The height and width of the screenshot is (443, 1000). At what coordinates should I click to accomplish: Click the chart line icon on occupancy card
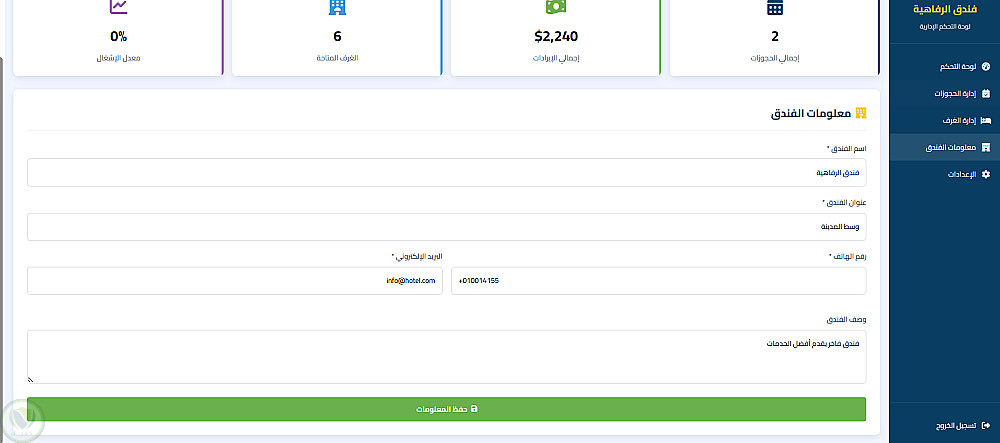pos(118,6)
